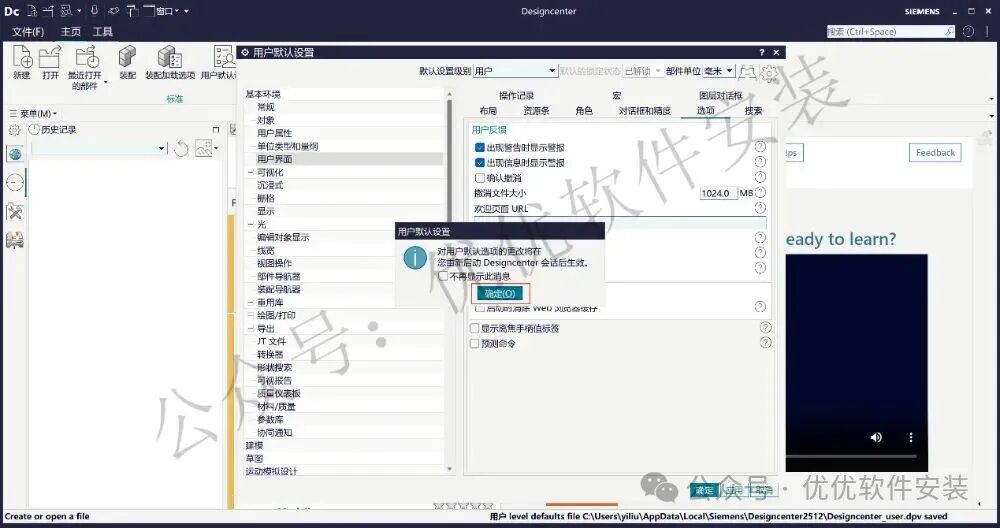1000x528 pixels.
Task: Check the 不再显示此消息 checkbox
Action: [x=443, y=276]
